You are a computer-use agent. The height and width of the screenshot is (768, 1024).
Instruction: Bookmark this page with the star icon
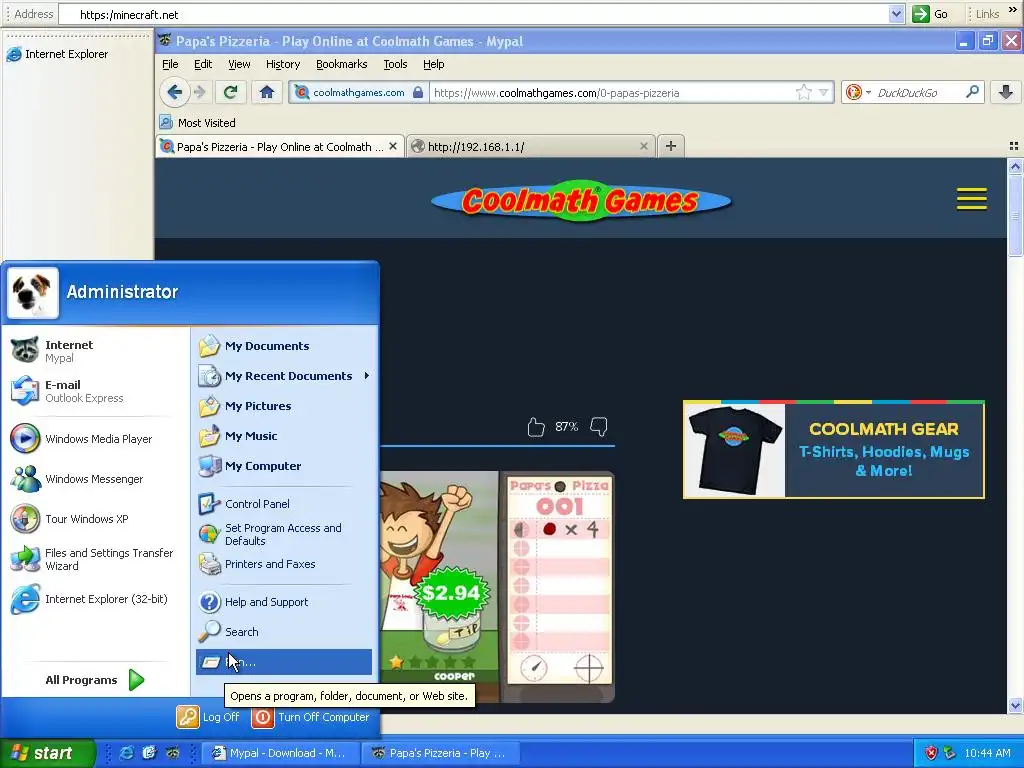point(803,92)
